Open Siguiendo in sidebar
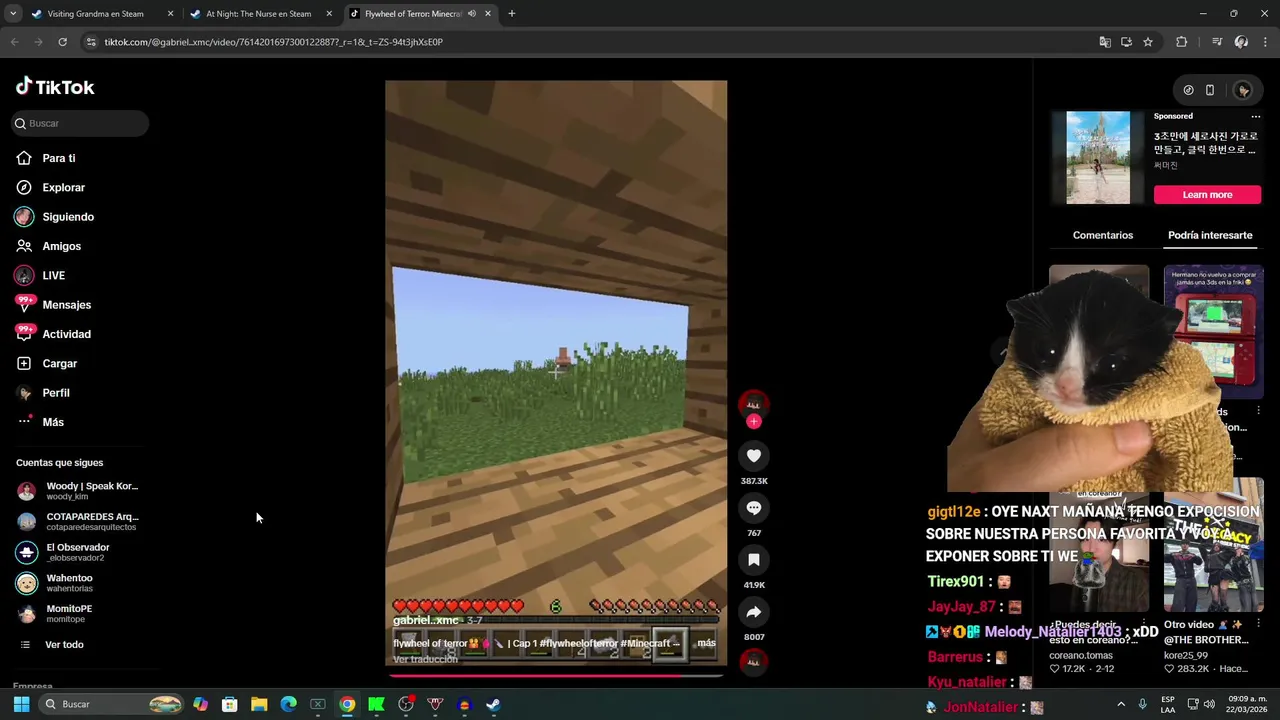This screenshot has height=720, width=1280. coord(68,217)
